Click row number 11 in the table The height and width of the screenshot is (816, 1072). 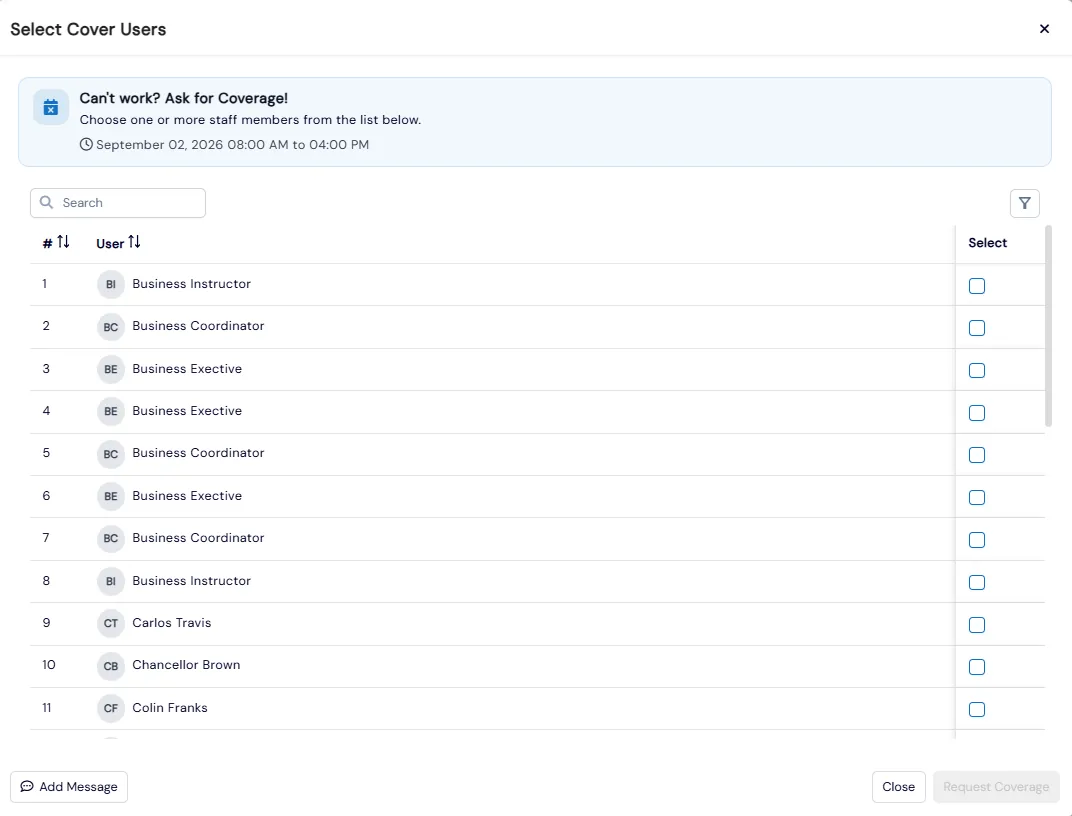point(46,707)
